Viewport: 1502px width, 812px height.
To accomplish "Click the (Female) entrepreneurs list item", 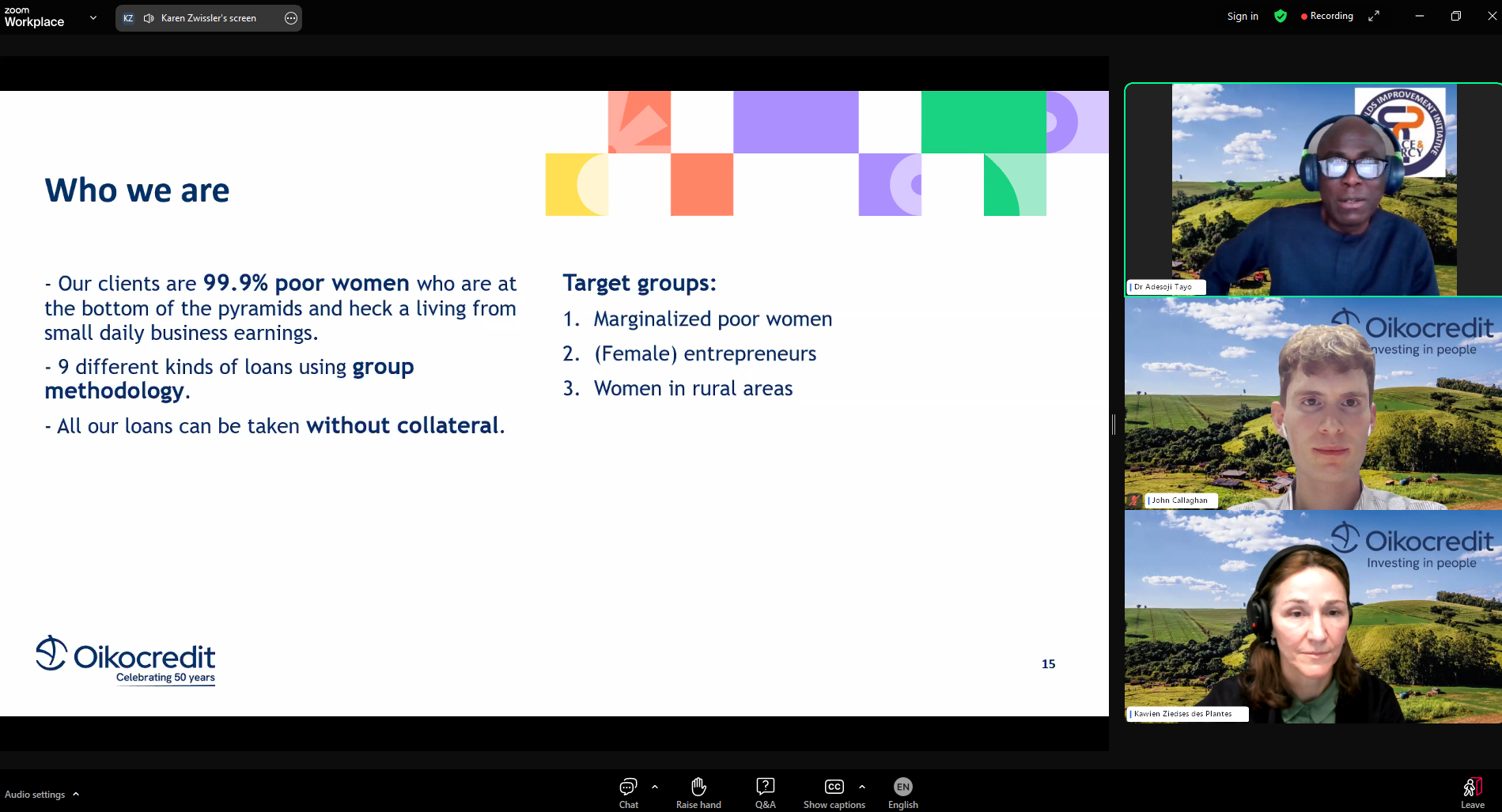I will pyautogui.click(x=705, y=353).
